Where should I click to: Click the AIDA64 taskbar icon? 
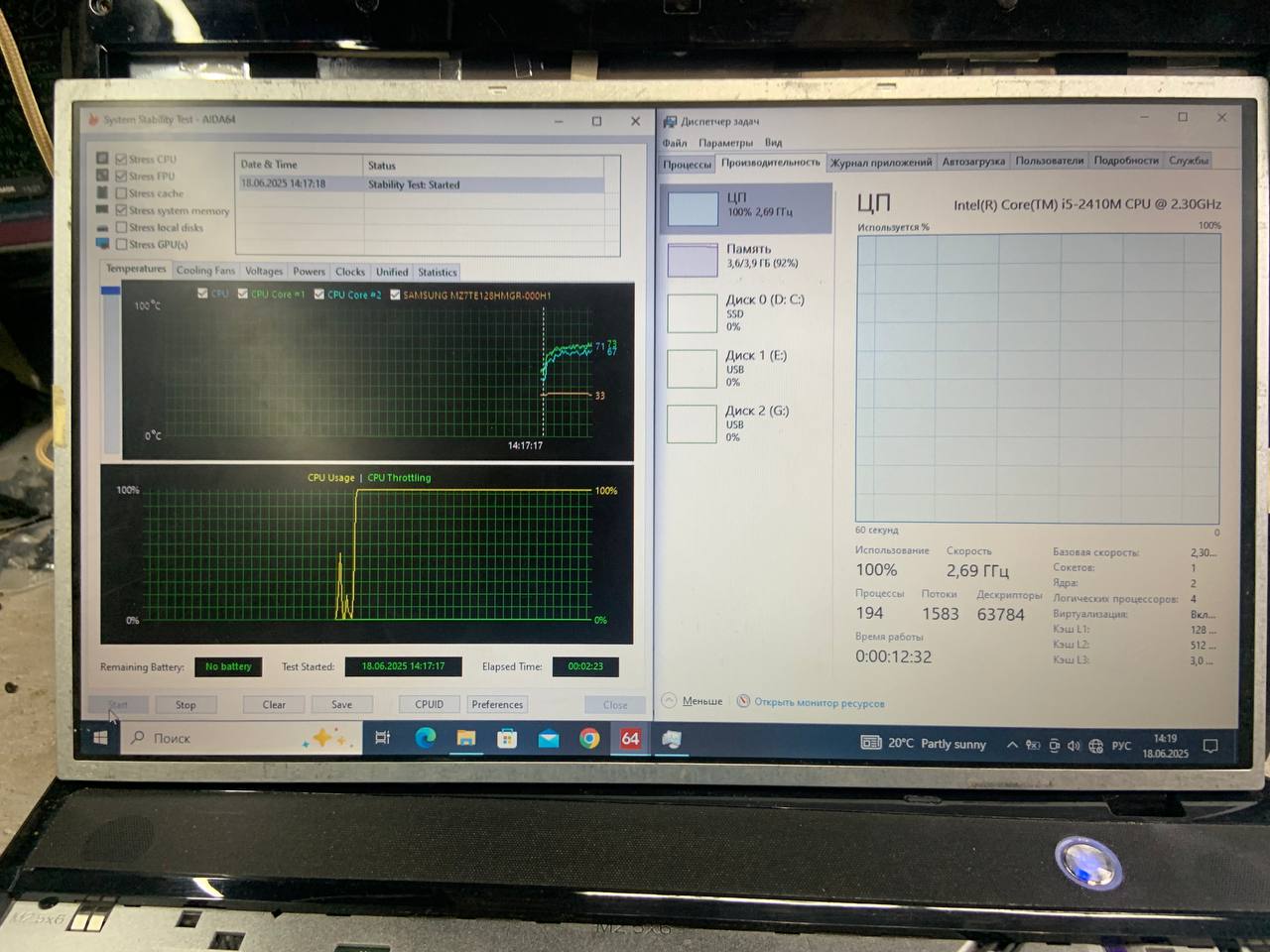click(630, 739)
